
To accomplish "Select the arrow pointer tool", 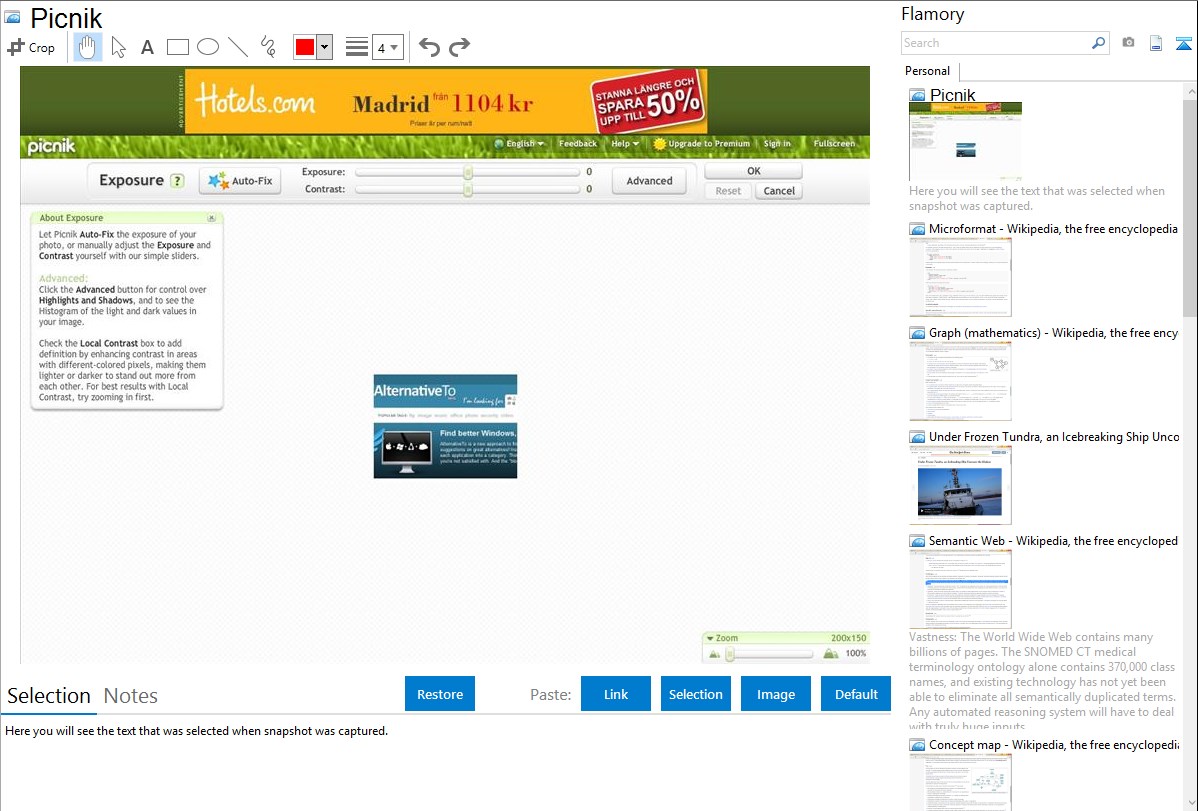I will [x=118, y=47].
